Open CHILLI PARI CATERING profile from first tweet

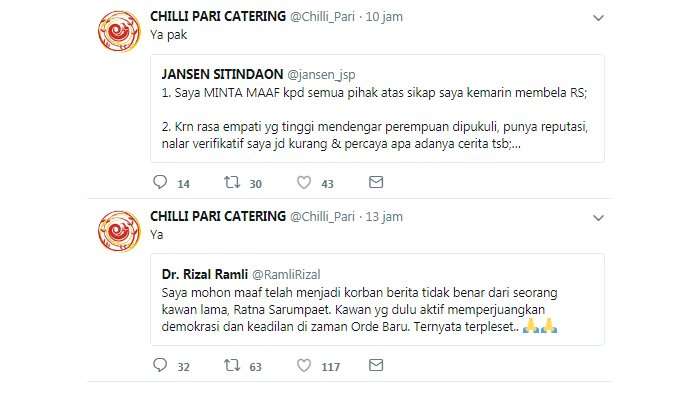coord(218,17)
